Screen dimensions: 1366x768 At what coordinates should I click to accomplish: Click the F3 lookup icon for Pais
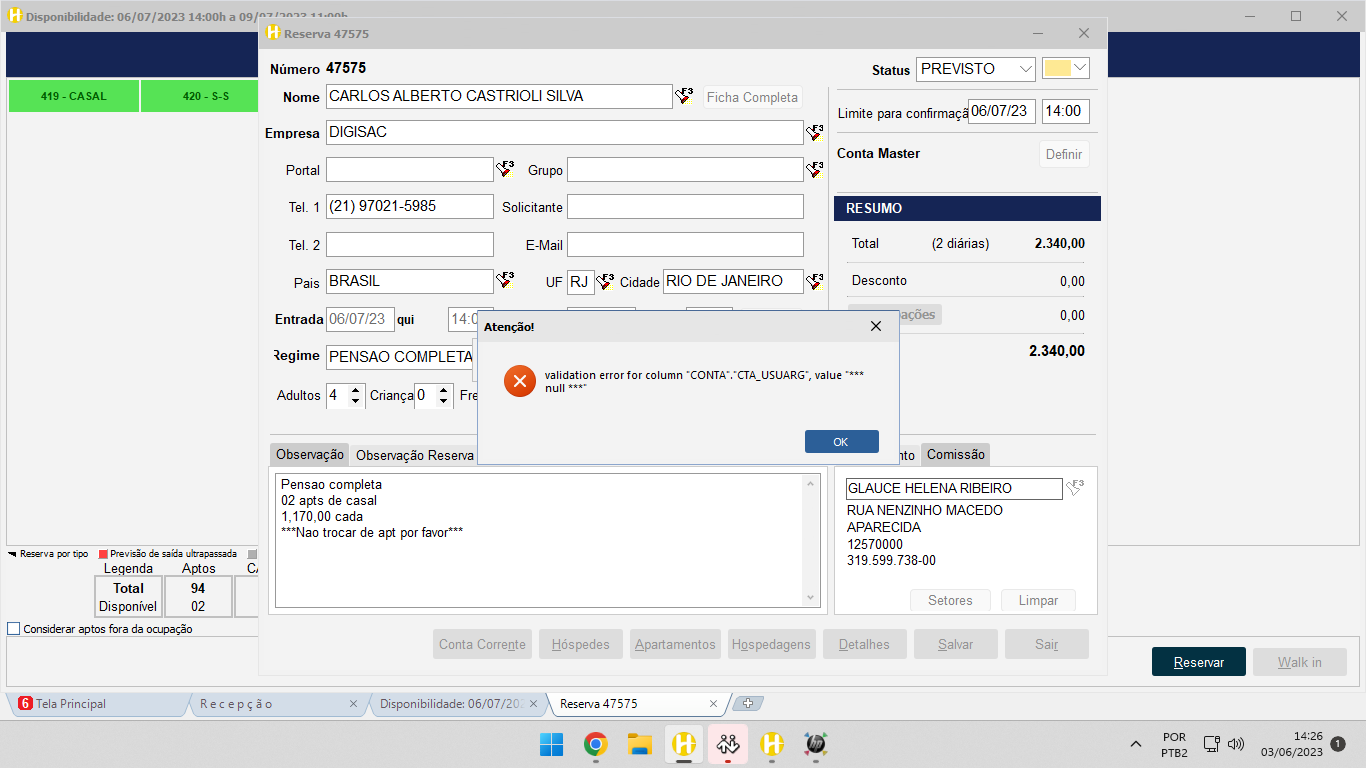pyautogui.click(x=505, y=280)
